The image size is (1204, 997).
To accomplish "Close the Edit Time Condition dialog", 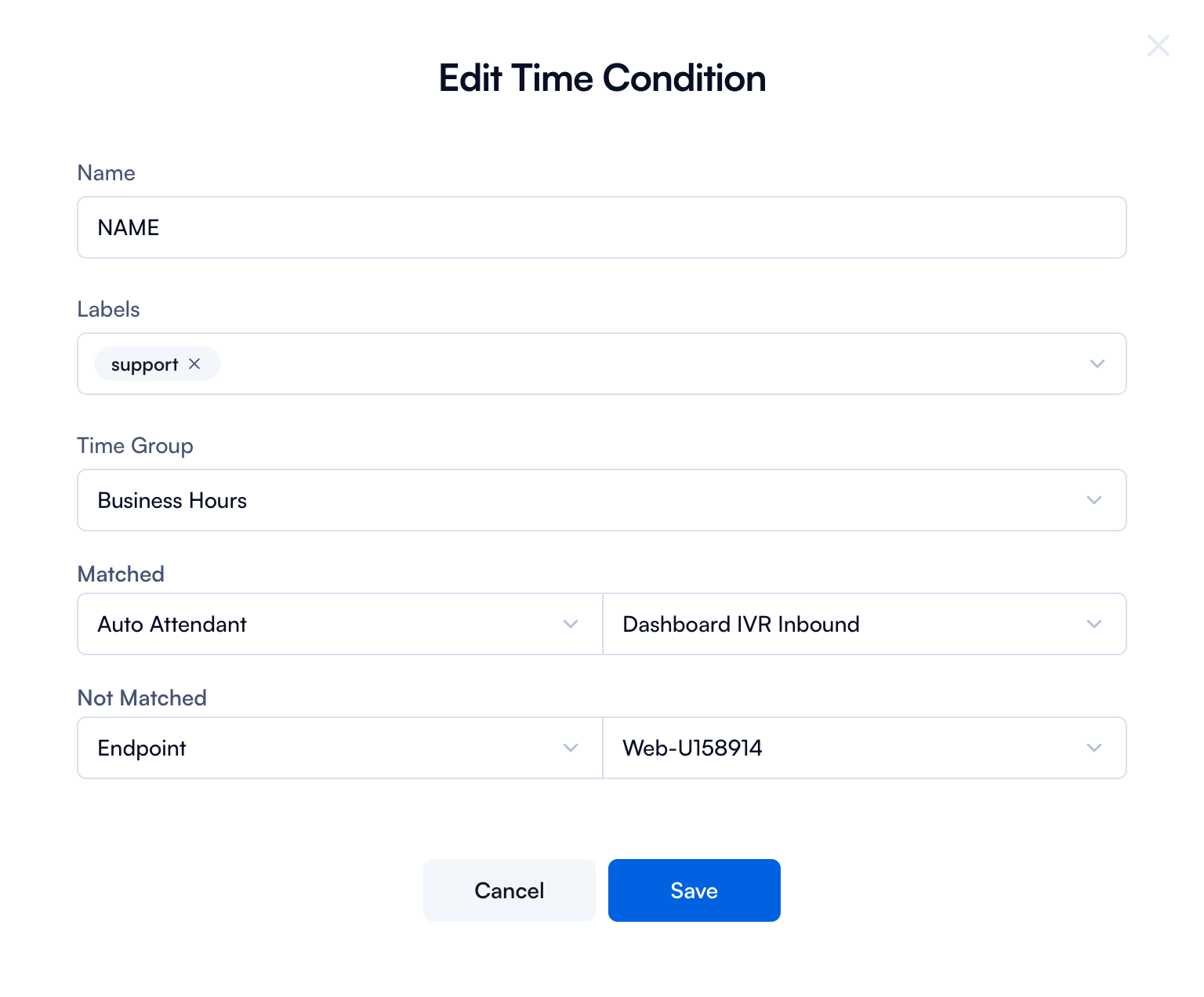I will tap(1158, 45).
